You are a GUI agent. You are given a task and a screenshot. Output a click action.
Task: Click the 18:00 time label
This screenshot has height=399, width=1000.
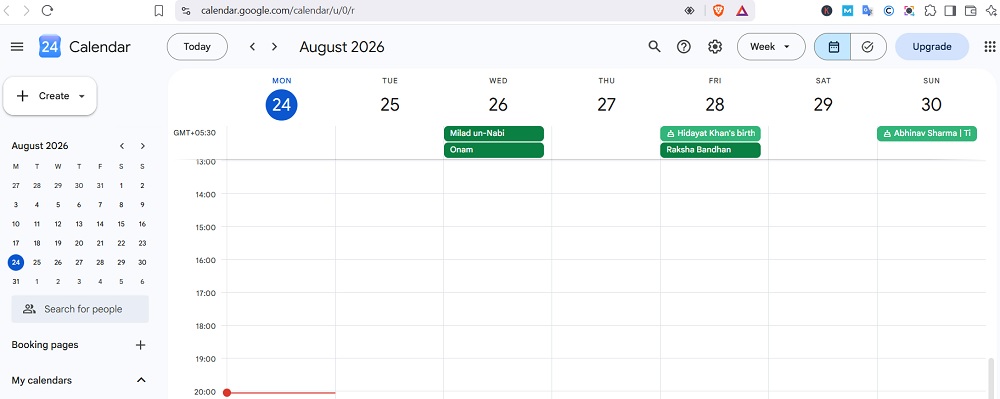tap(205, 326)
